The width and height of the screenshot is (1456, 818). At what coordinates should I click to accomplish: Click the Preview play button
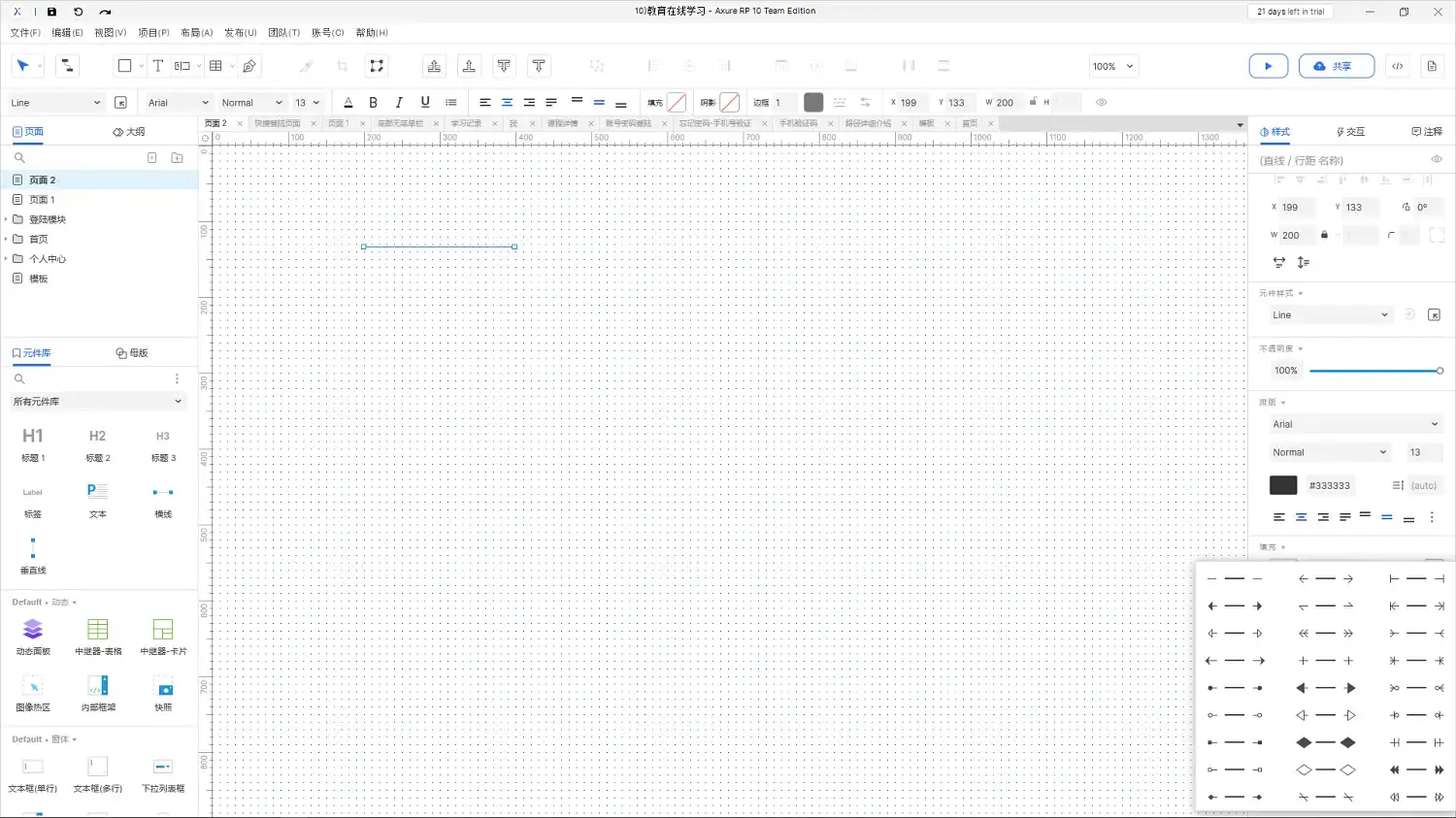pyautogui.click(x=1268, y=66)
